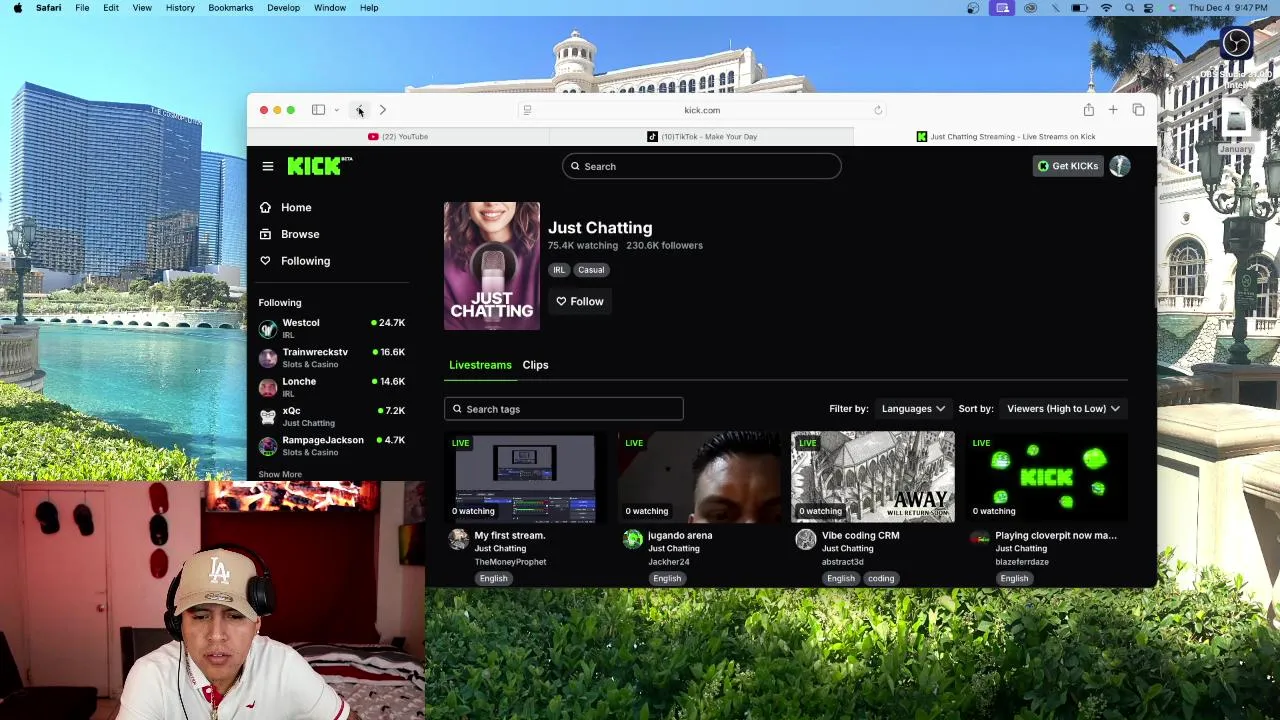Switch to the Clips tab

tap(535, 365)
